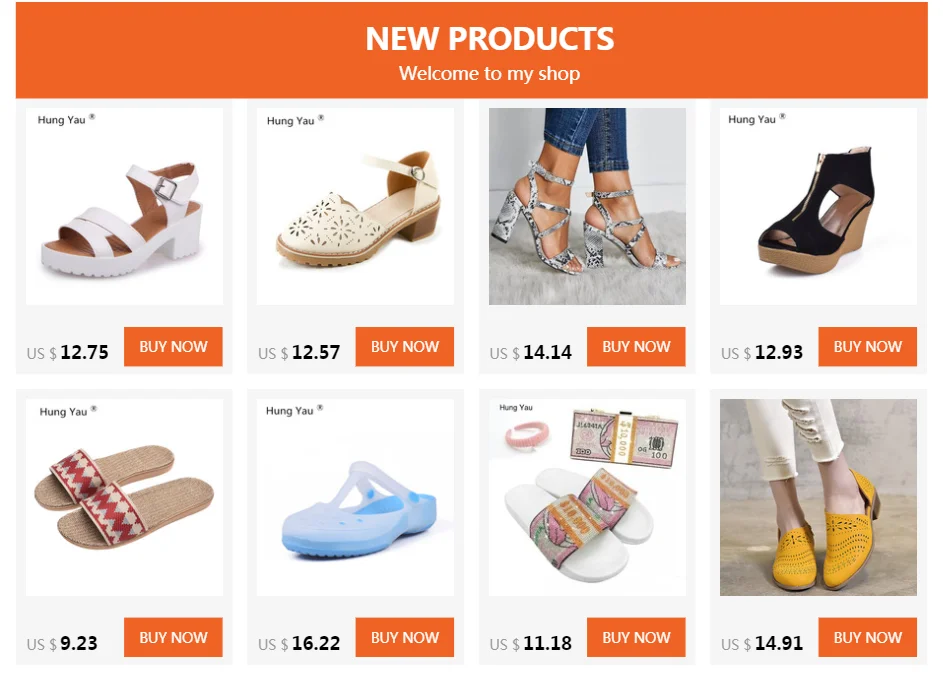The width and height of the screenshot is (943, 692).
Task: Open the yellow perforated loafers photo
Action: pos(818,497)
